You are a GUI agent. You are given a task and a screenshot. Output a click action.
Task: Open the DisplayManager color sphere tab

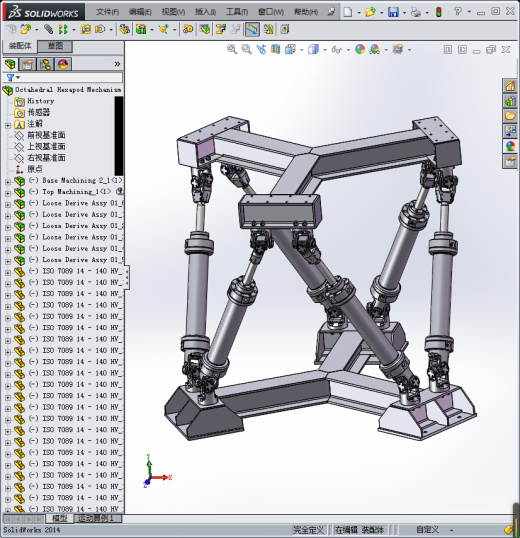63,64
